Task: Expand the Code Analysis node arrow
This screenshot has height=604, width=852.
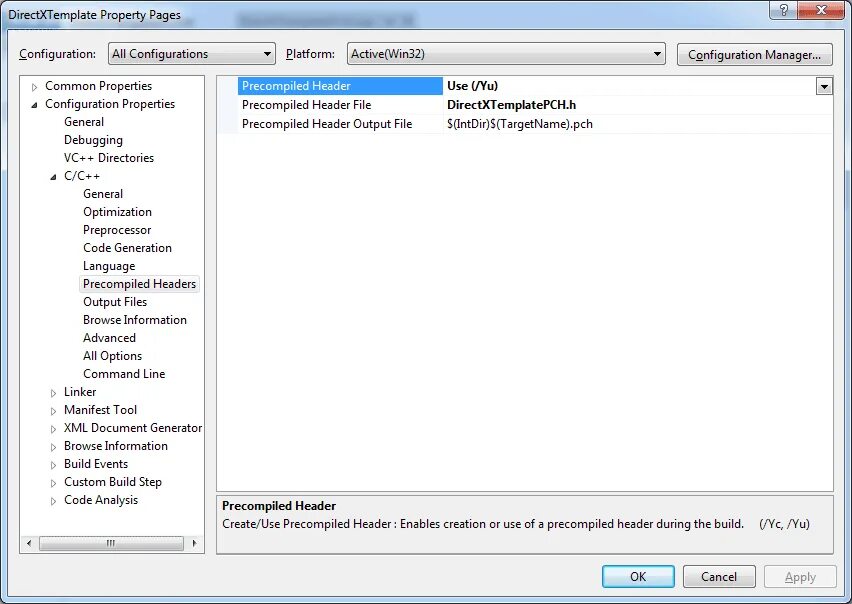Action: [x=53, y=501]
